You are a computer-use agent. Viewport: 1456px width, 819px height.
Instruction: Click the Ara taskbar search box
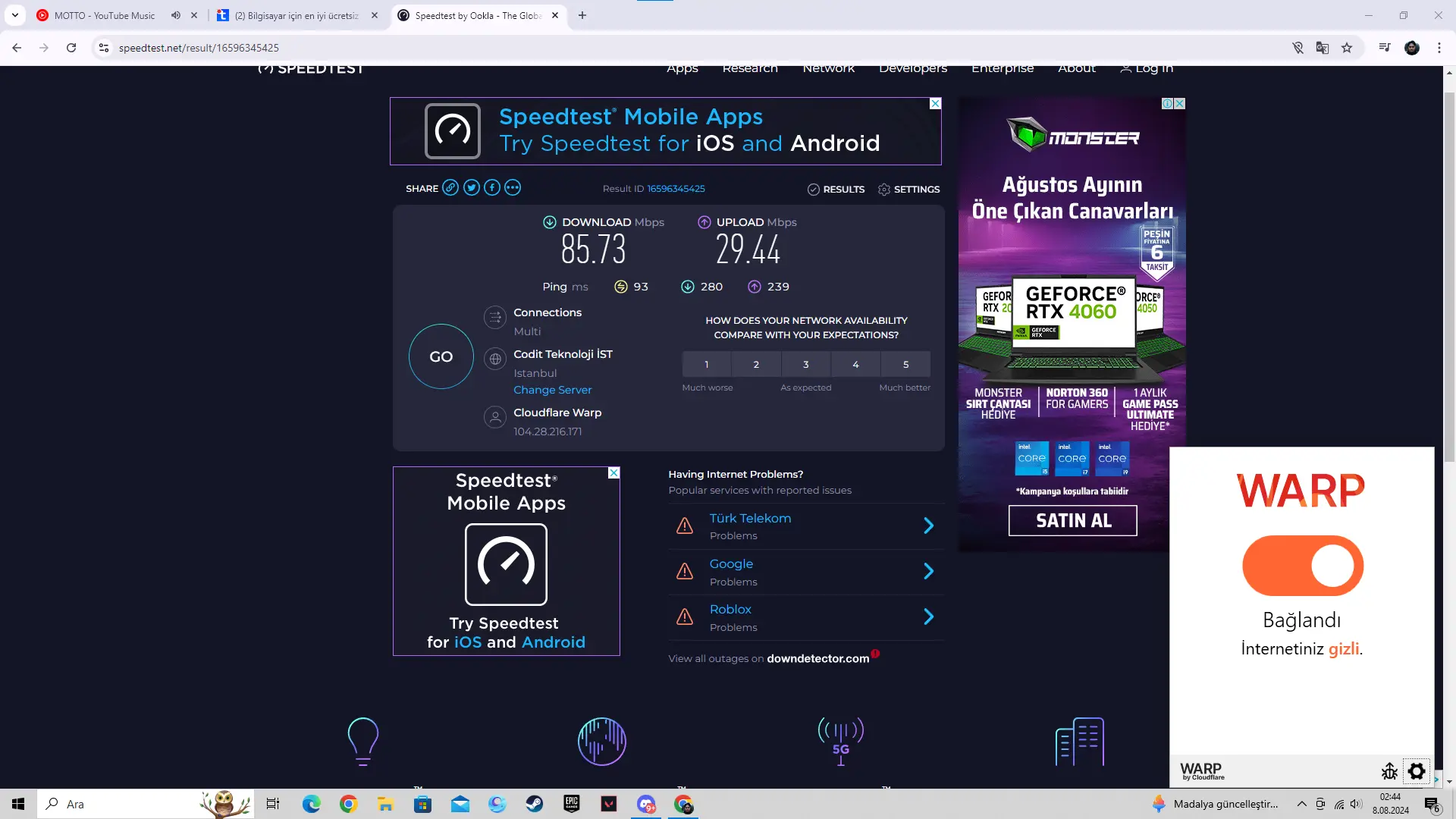pyautogui.click(x=144, y=804)
